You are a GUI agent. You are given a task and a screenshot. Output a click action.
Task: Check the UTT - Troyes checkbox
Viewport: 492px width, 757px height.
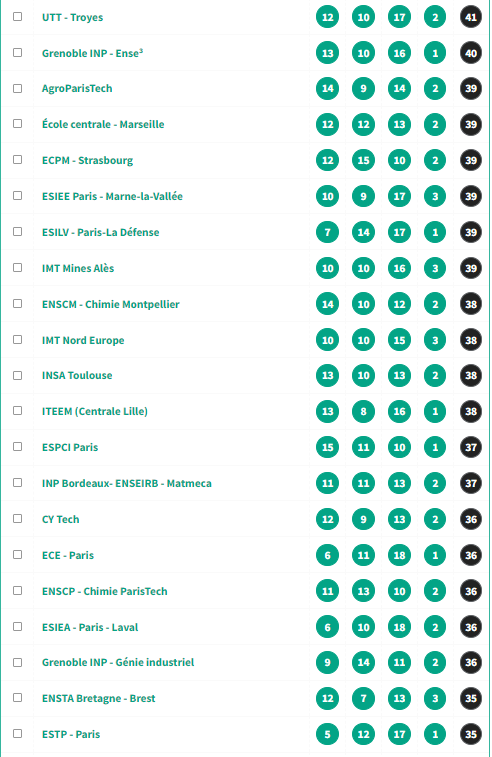click(x=17, y=17)
